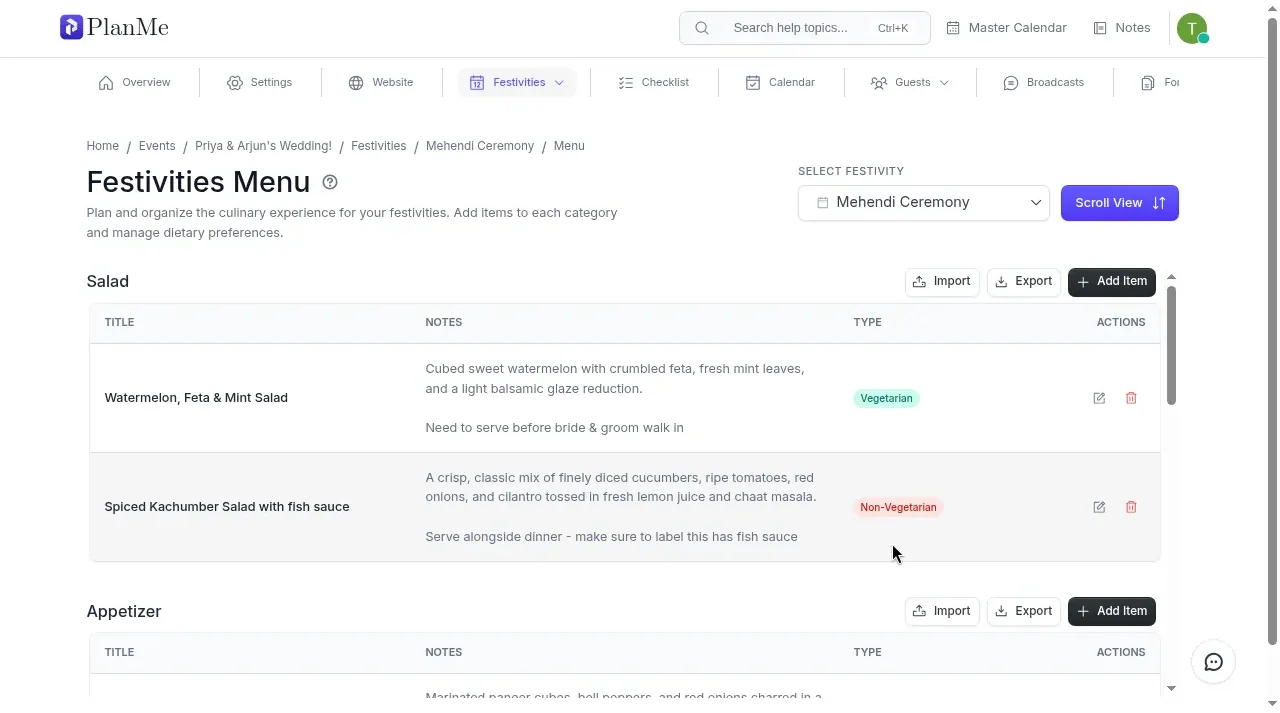Open the Settings tab
This screenshot has width=1280, height=713.
coord(260,83)
